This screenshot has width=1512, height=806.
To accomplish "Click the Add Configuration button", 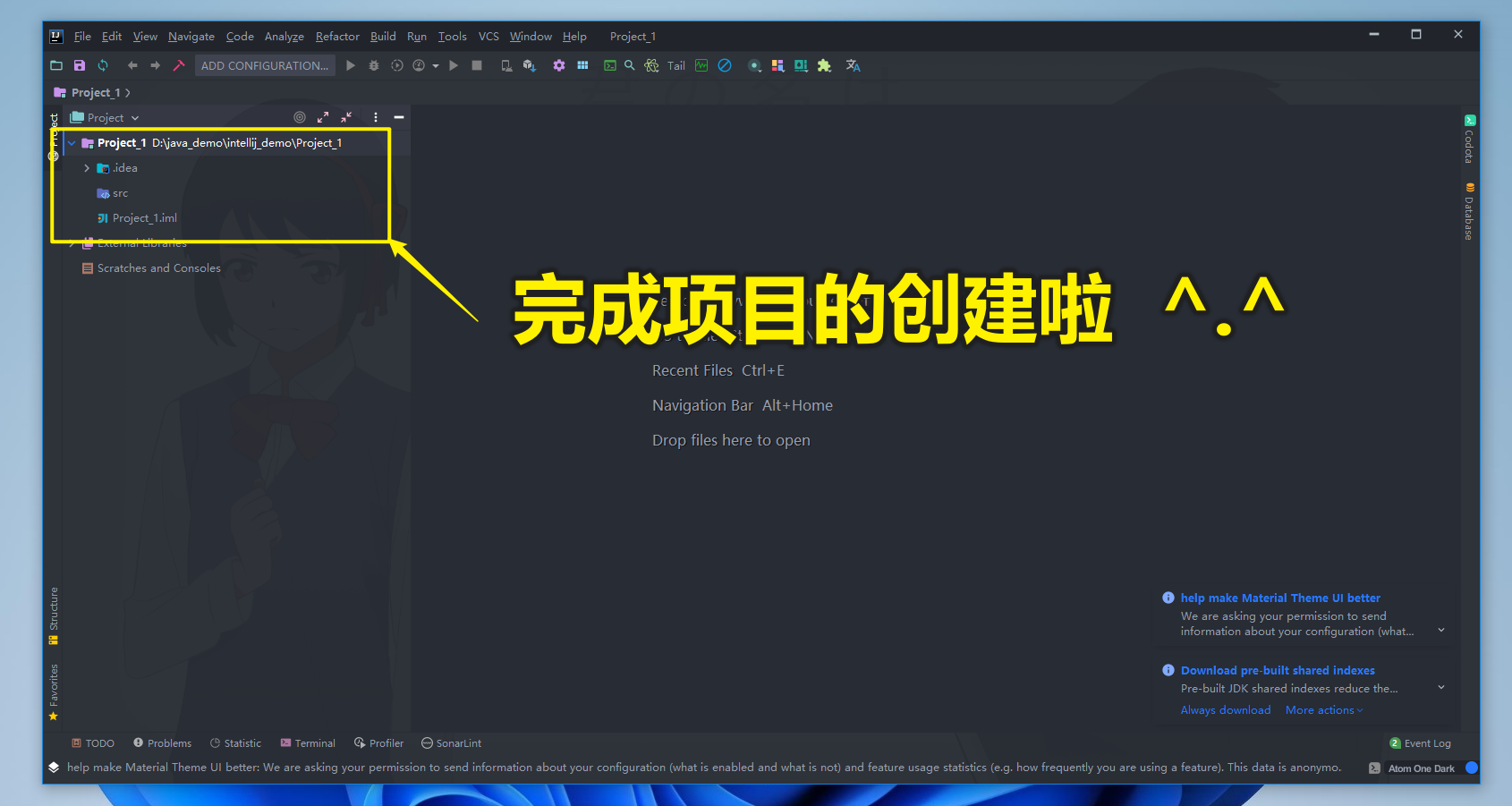I will (265, 65).
